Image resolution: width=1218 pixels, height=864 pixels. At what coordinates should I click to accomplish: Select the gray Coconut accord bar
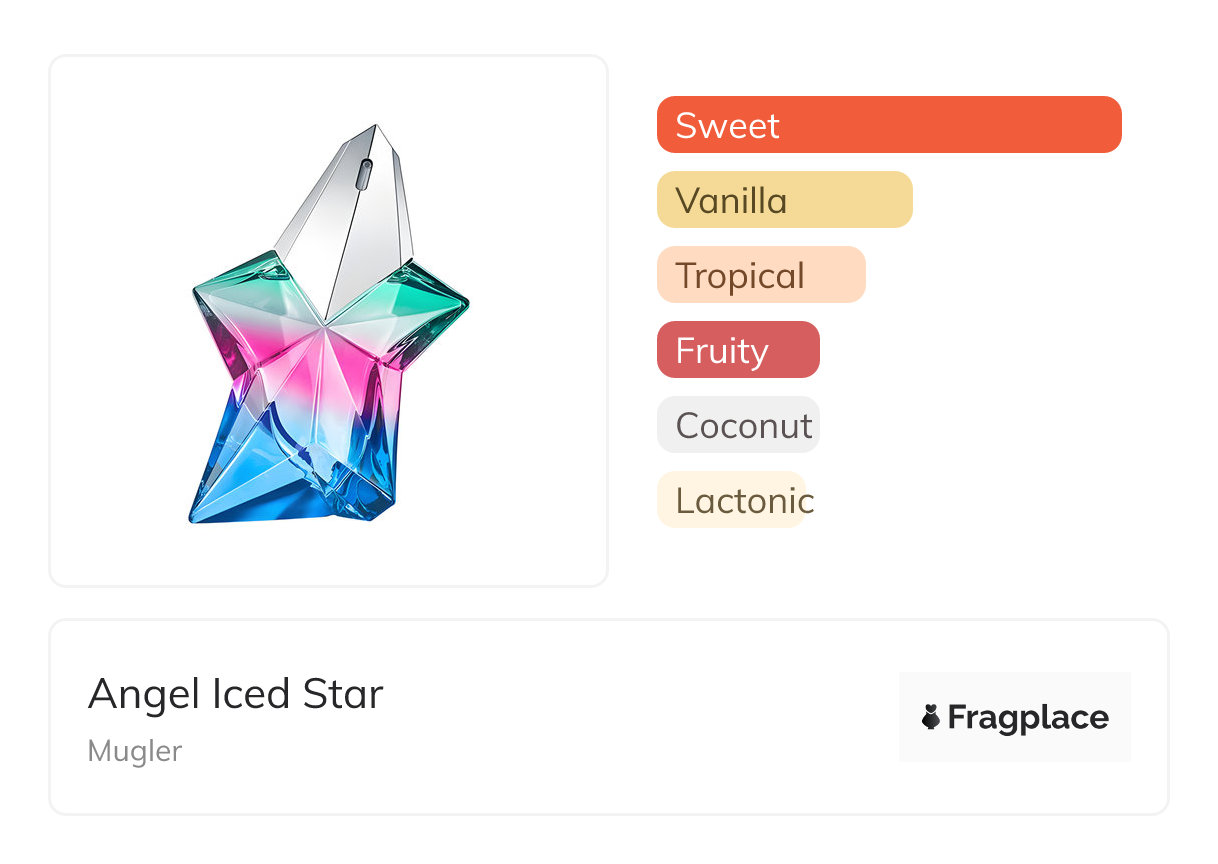[738, 425]
